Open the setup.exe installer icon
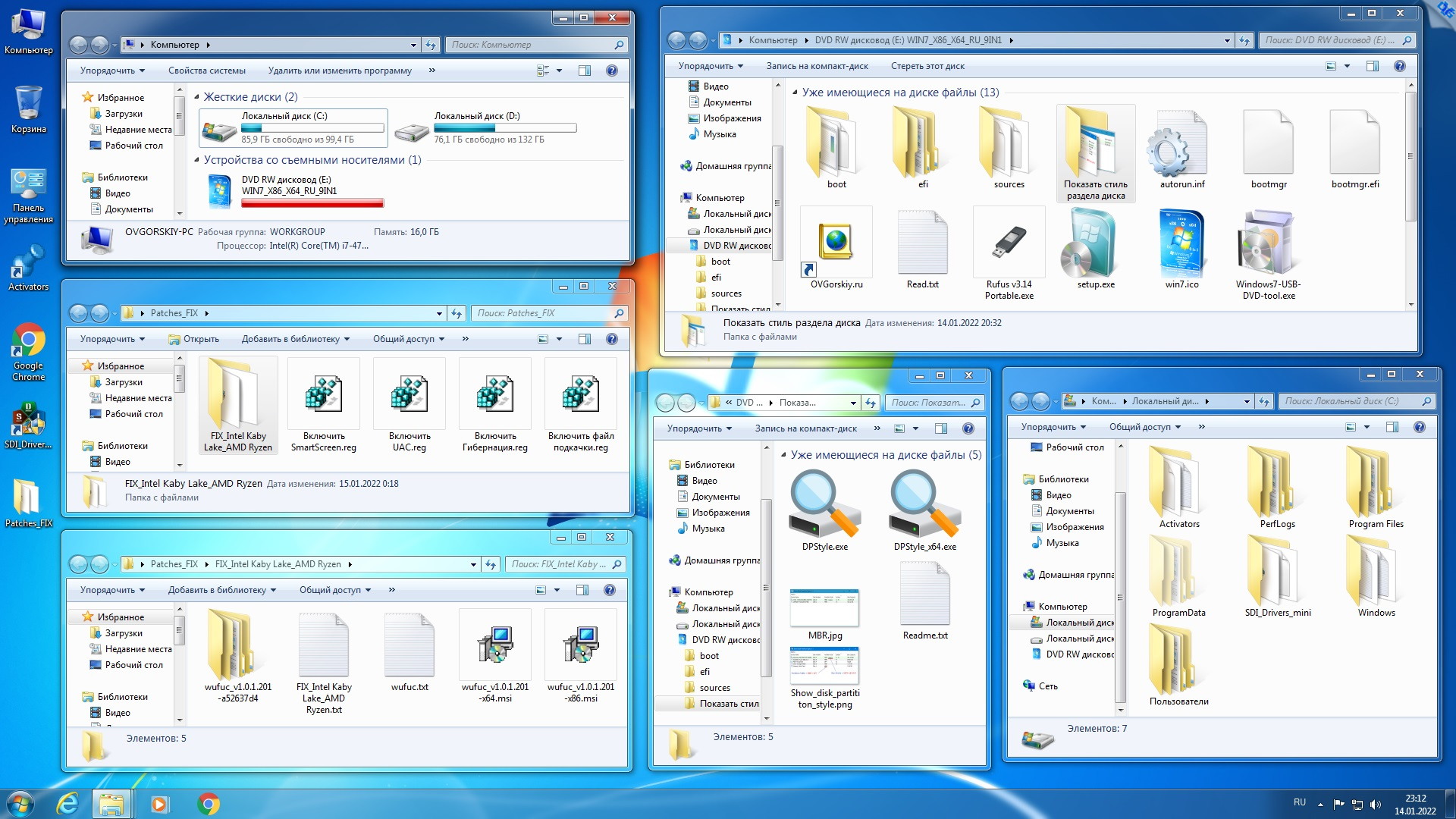The image size is (1456, 819). 1095,244
